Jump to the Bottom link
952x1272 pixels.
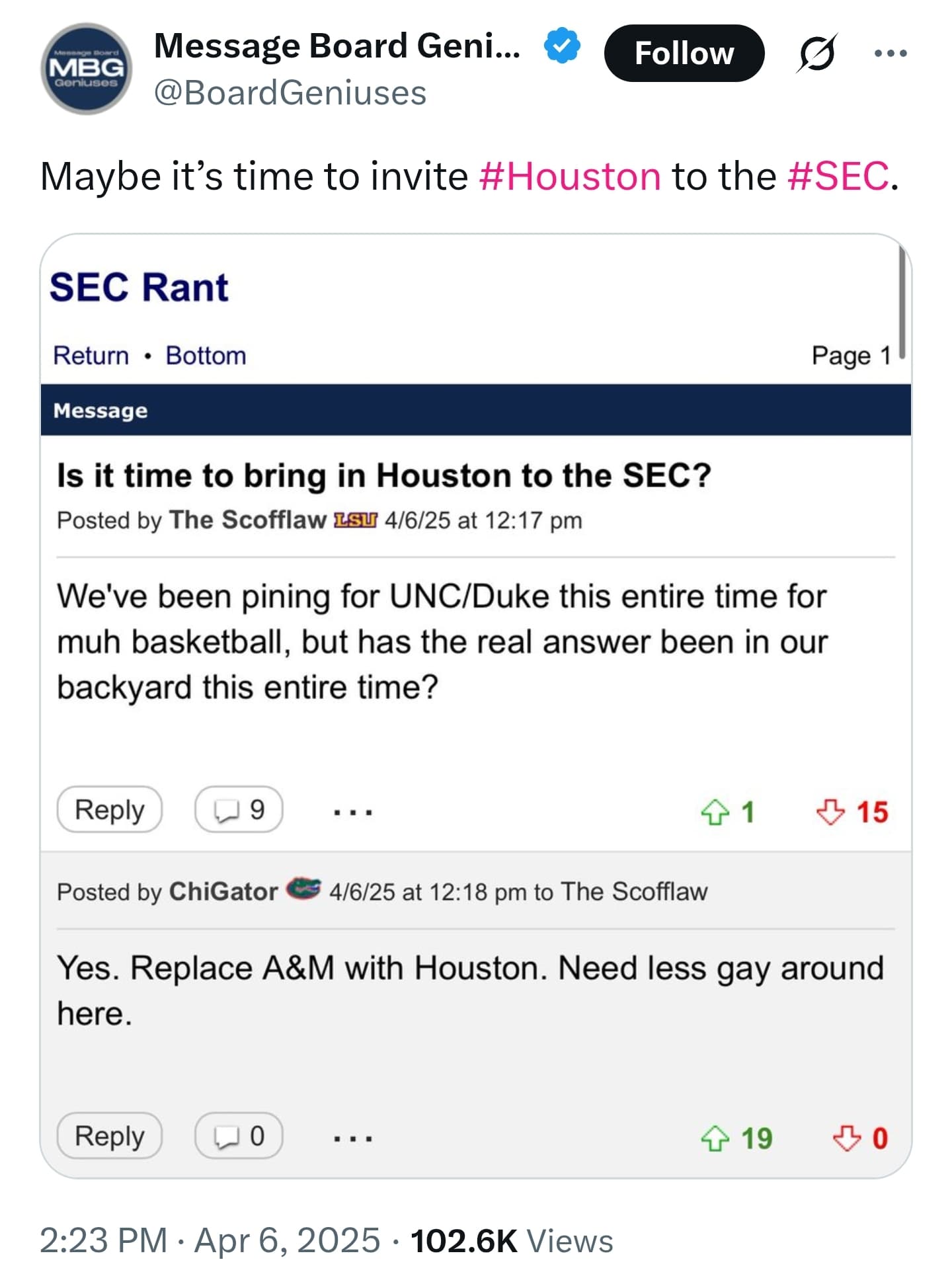[206, 356]
